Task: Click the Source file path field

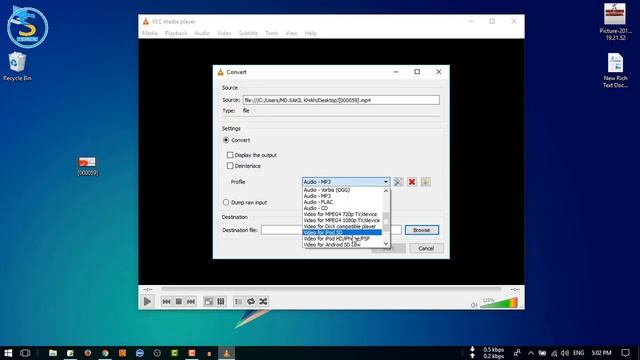Action: (x=341, y=100)
